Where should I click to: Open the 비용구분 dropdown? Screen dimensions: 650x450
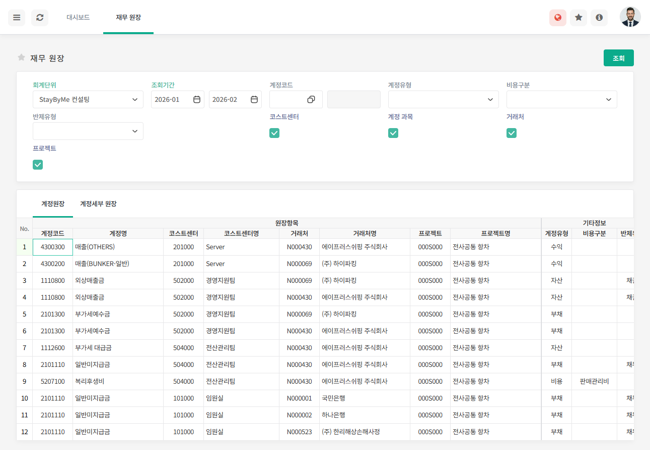coord(561,100)
